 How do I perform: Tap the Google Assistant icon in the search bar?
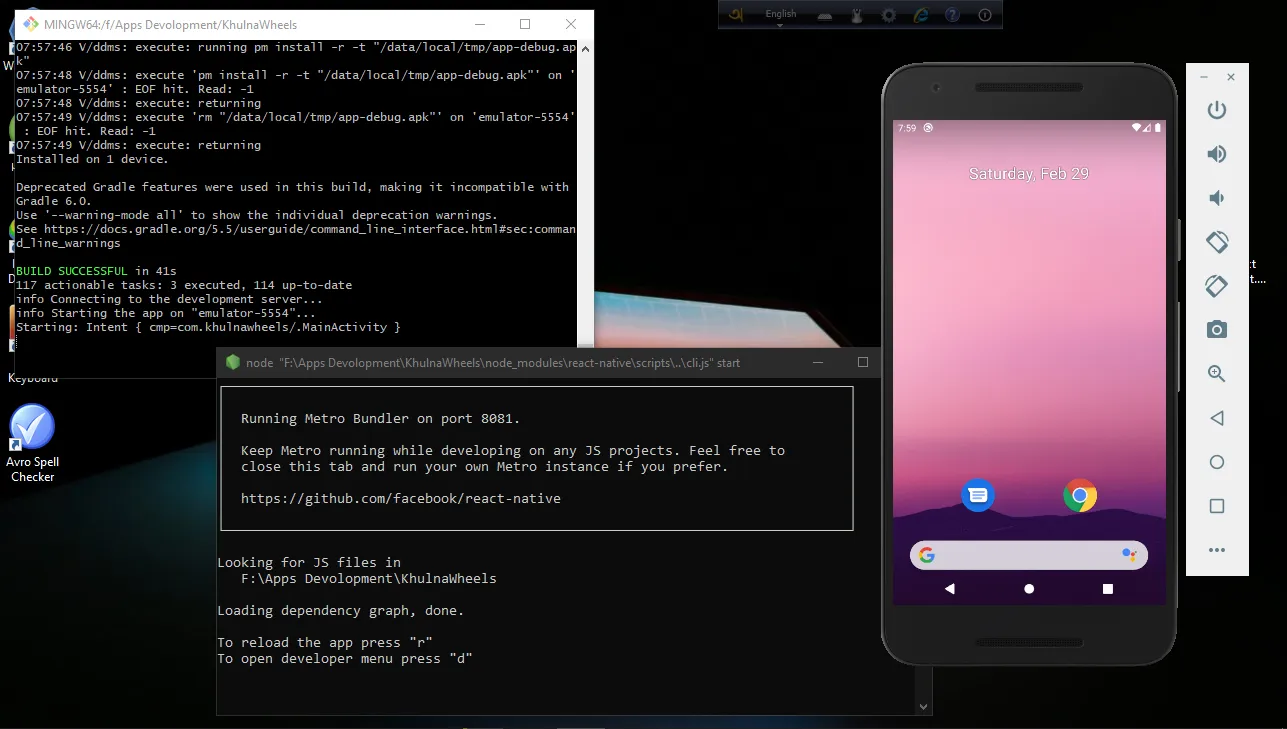coord(1129,555)
